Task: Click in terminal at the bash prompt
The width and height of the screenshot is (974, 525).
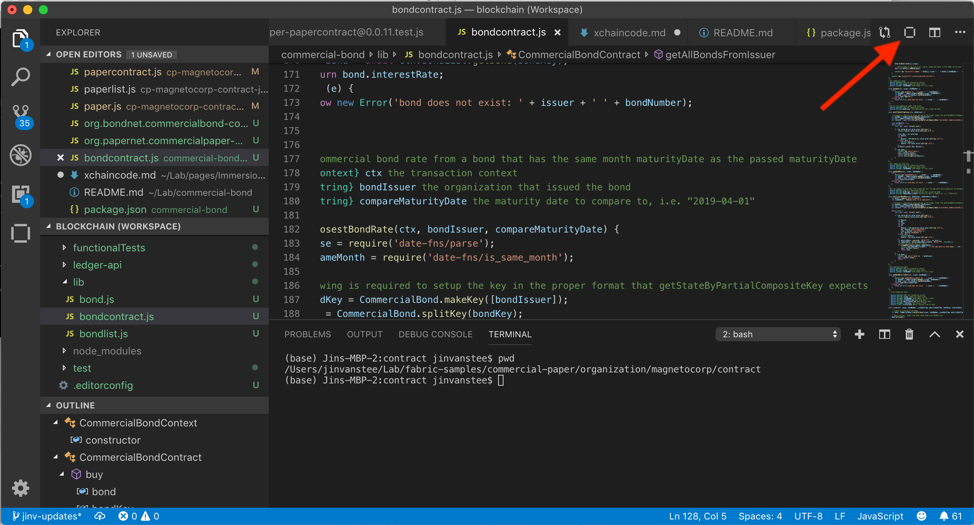Action: coord(501,380)
